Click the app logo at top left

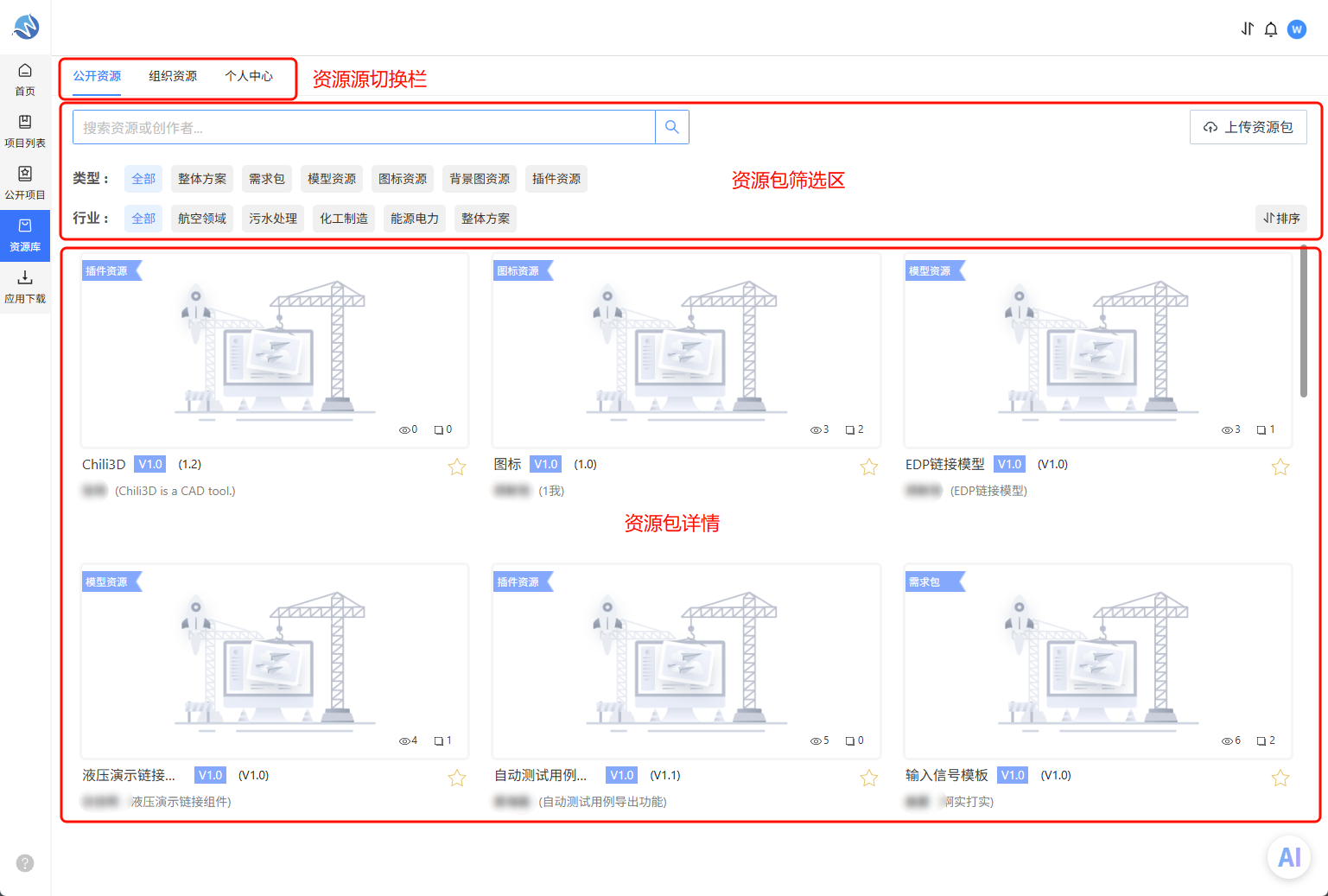[25, 27]
